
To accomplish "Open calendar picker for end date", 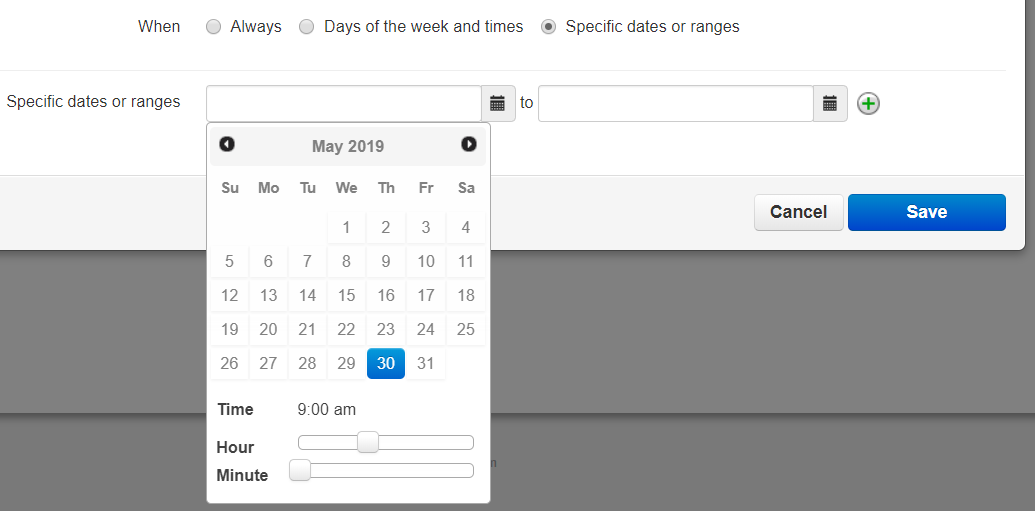I will pyautogui.click(x=830, y=103).
